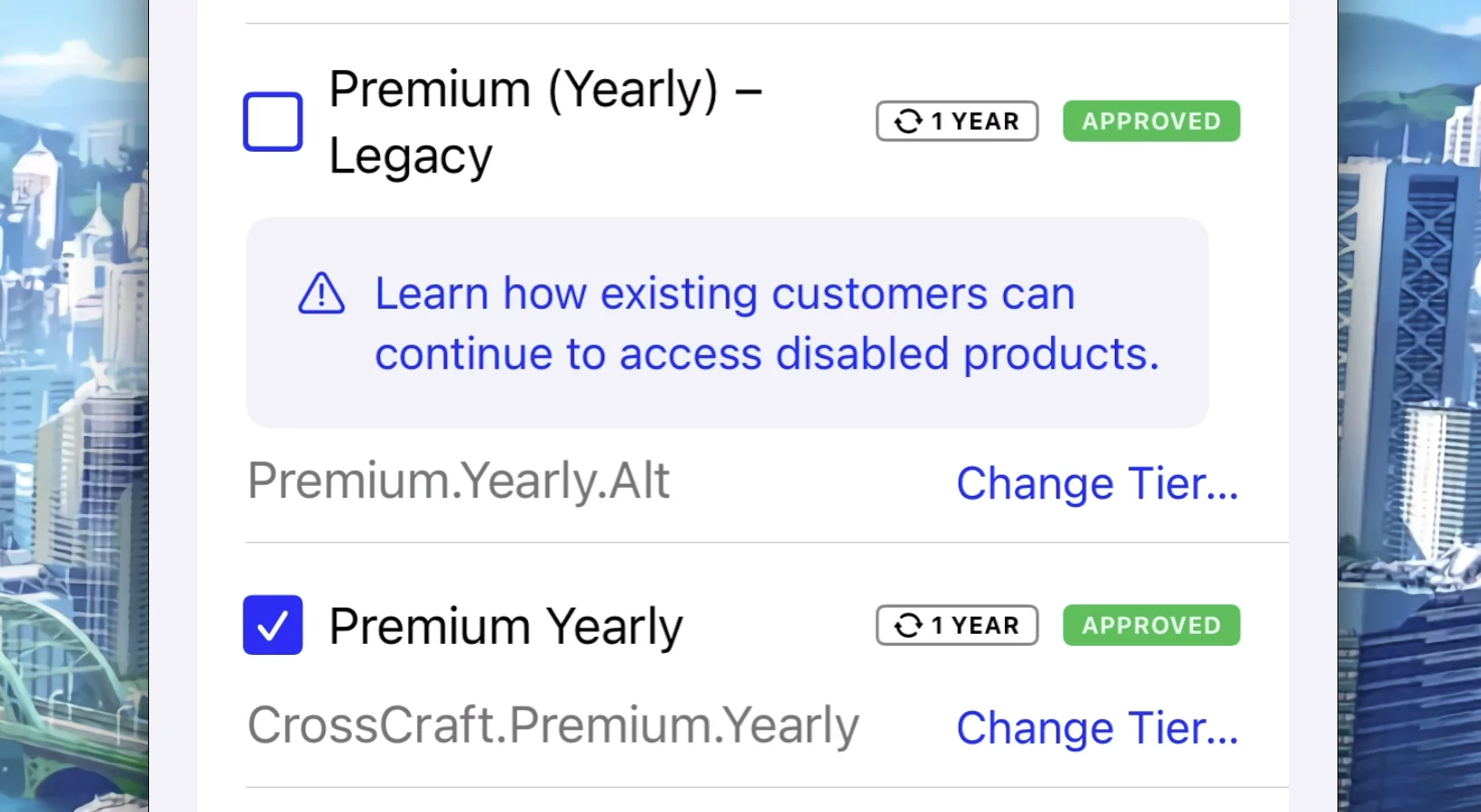The image size is (1481, 812).
Task: Click the renewal cycle icon beside Premium (Yearly) – Legacy
Action: click(909, 119)
